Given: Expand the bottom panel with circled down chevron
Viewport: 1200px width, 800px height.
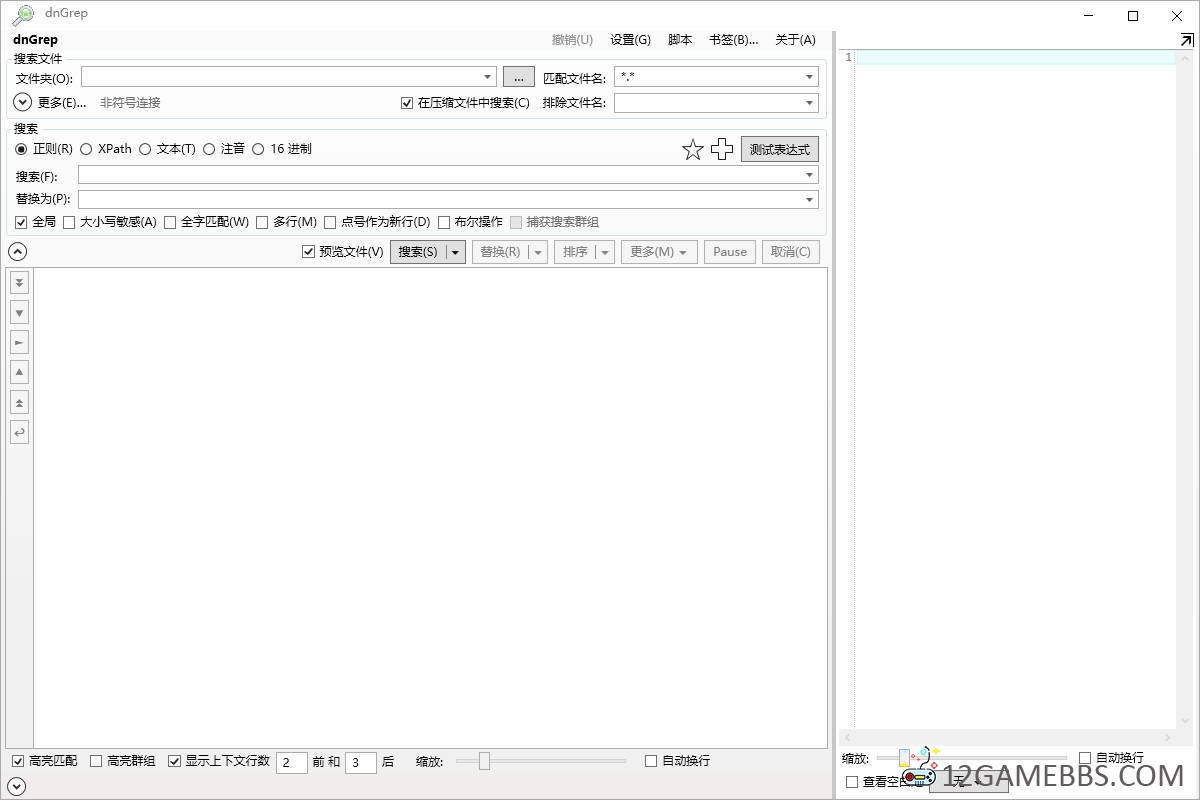Looking at the screenshot, I should click(x=17, y=787).
